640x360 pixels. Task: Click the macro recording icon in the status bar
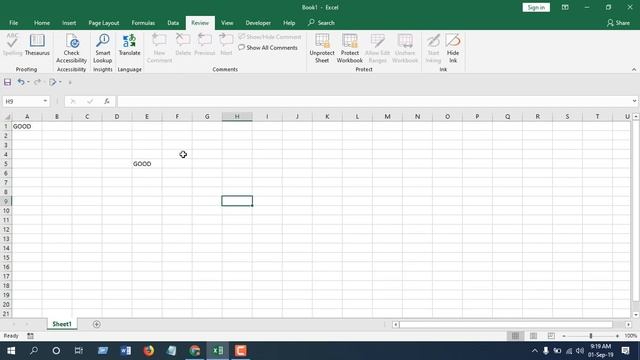[31, 336]
